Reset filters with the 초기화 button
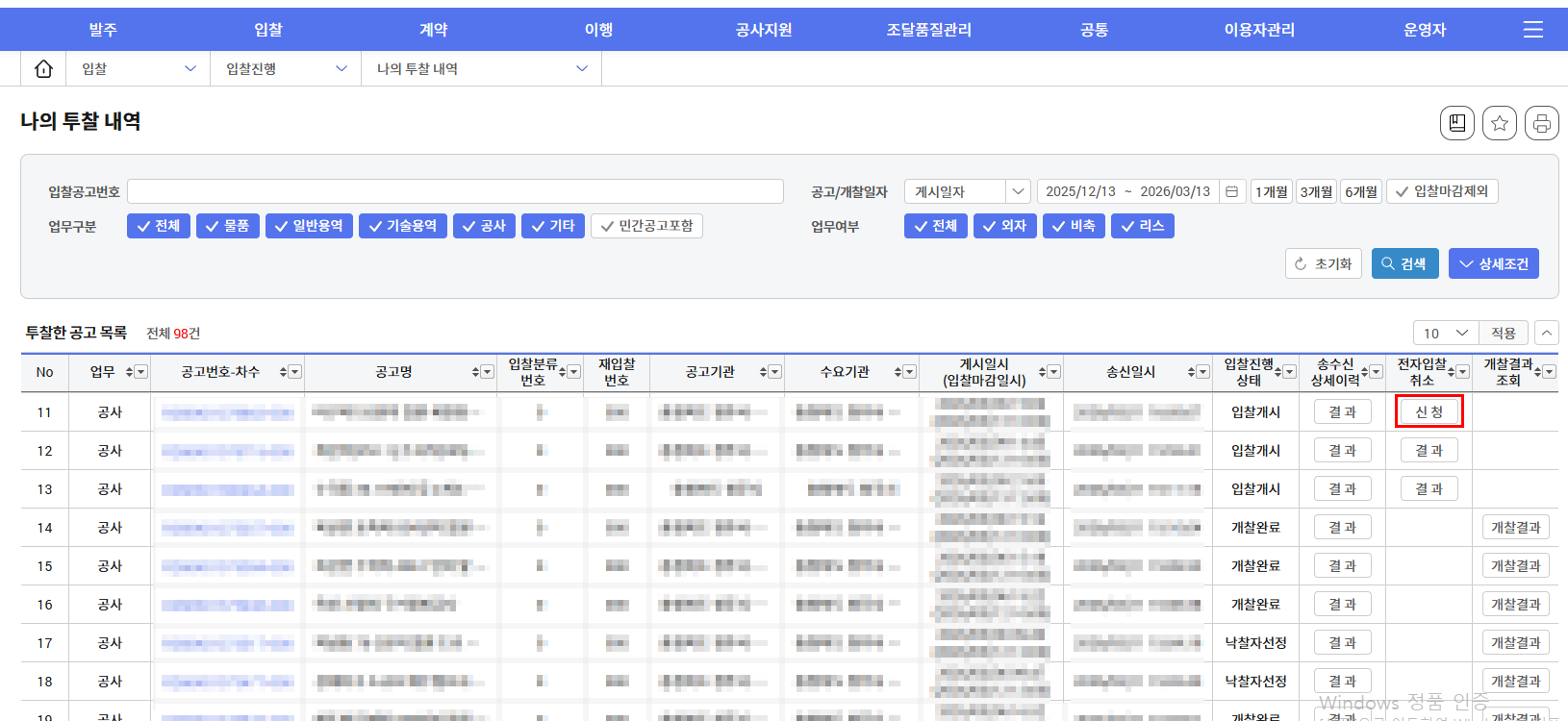 click(x=1324, y=263)
